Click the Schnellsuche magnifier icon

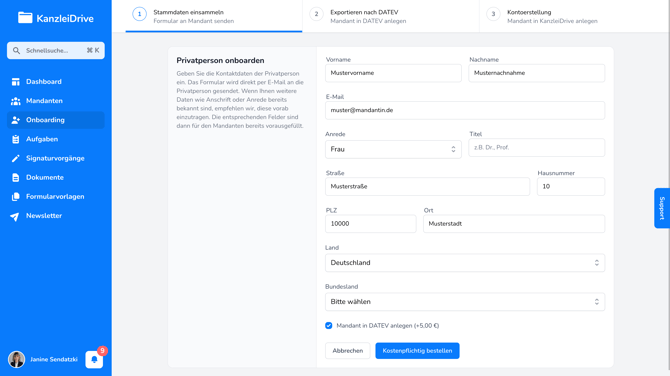coord(16,50)
